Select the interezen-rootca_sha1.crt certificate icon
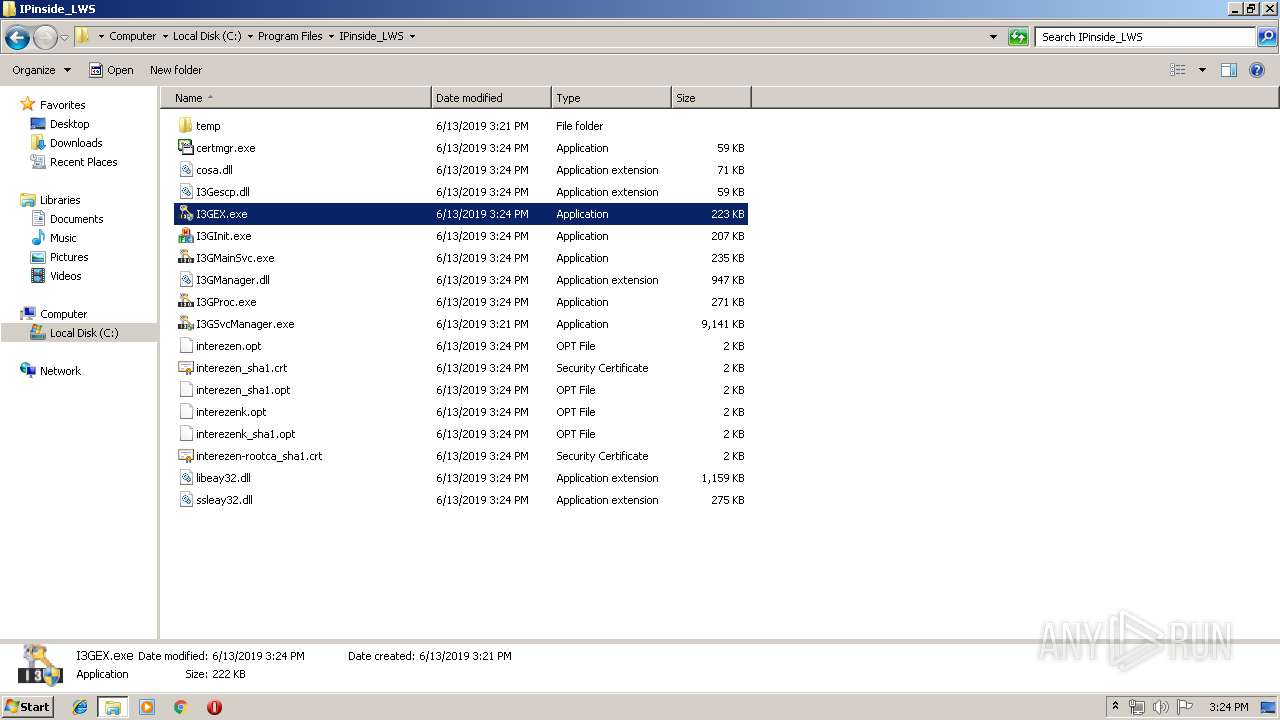 tap(185, 456)
